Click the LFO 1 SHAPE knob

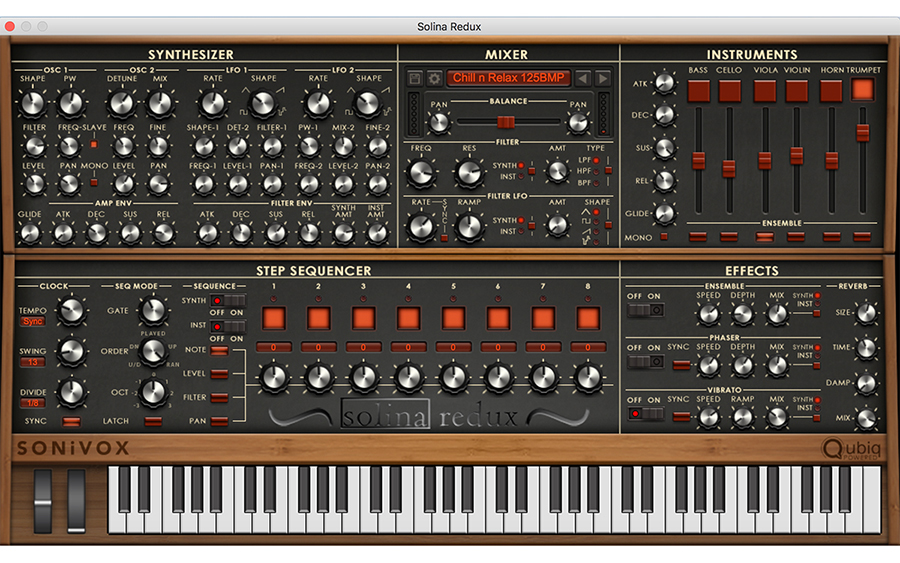point(263,104)
